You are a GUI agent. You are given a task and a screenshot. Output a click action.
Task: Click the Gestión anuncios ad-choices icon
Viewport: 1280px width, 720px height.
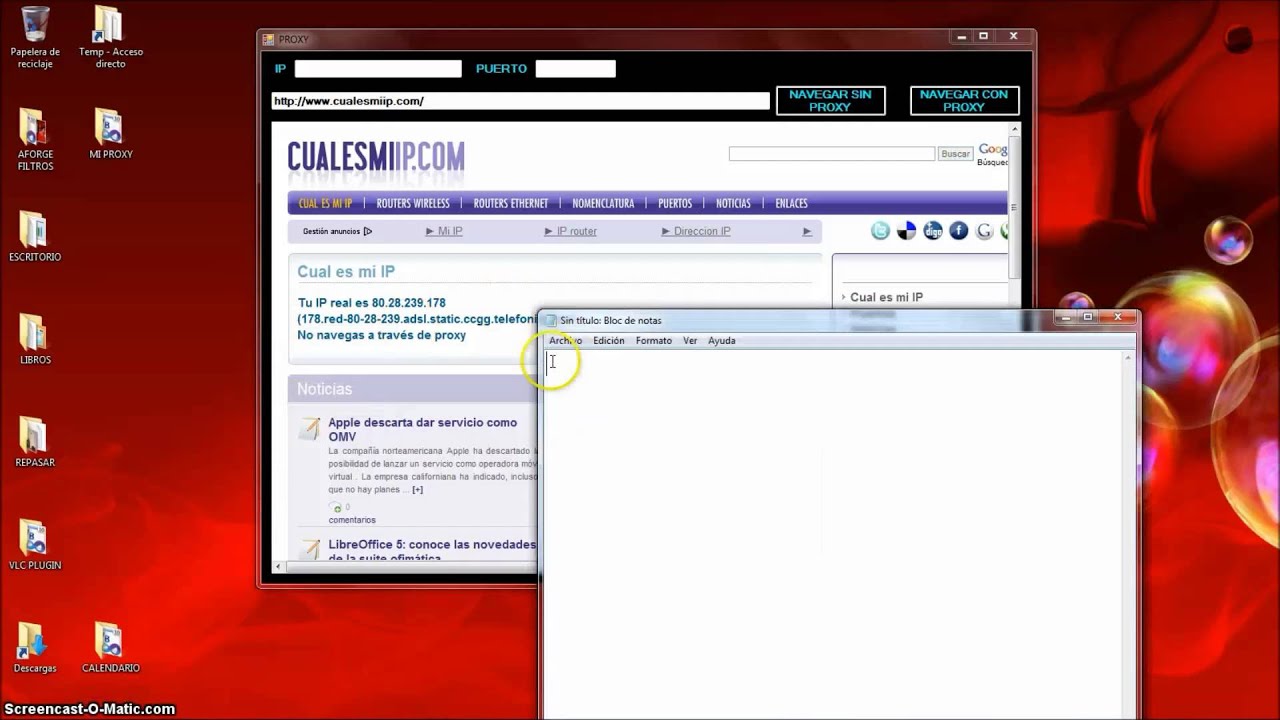[368, 231]
